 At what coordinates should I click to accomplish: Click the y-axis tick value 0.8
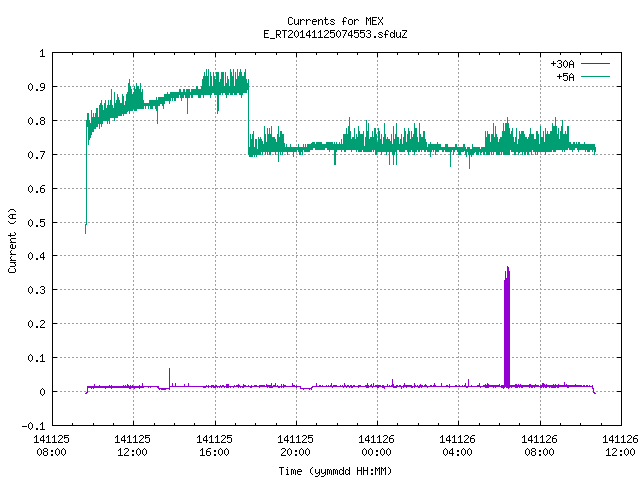(x=36, y=121)
